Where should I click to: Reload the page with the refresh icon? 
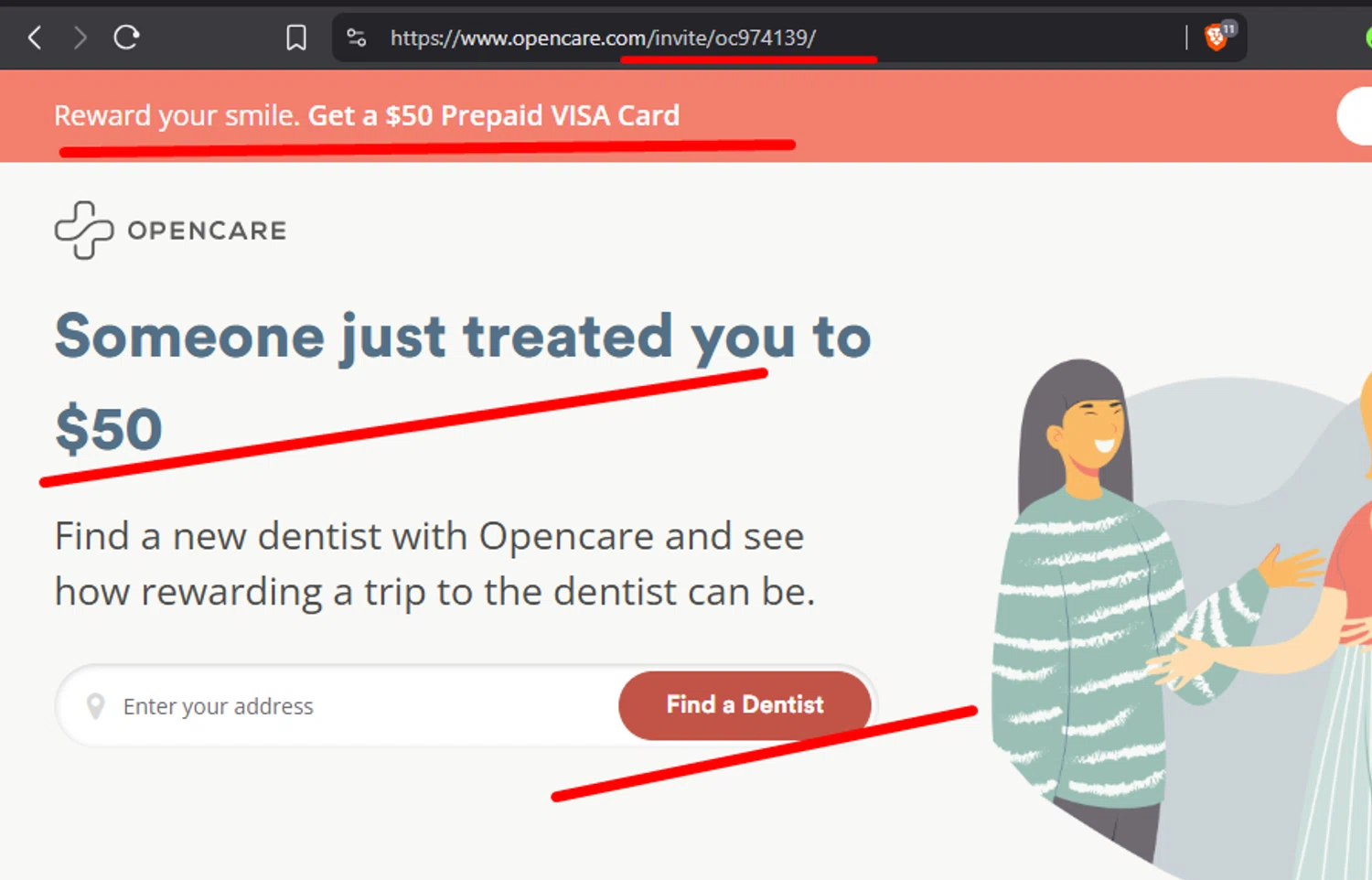[126, 38]
